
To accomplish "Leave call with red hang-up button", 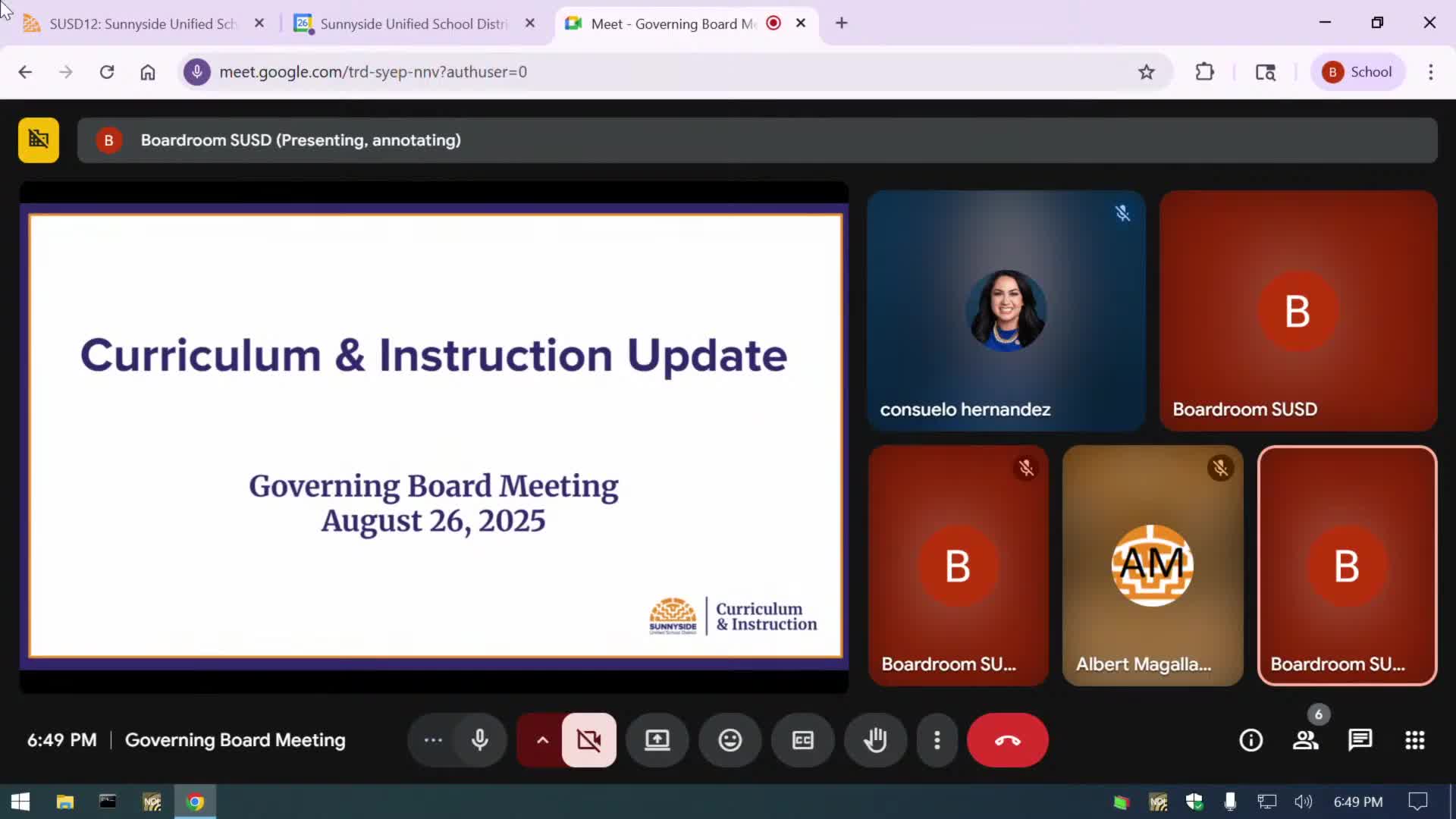I will [x=1007, y=740].
